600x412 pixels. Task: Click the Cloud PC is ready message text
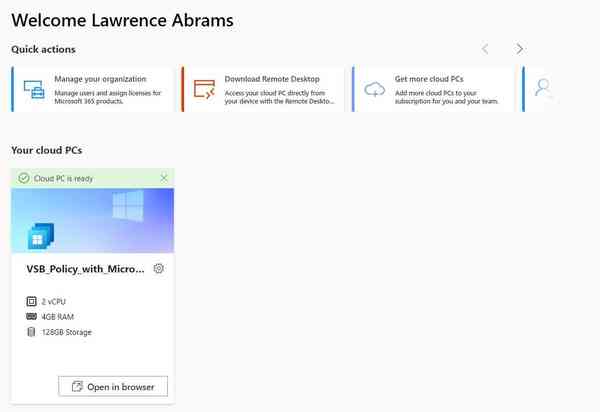click(x=64, y=178)
